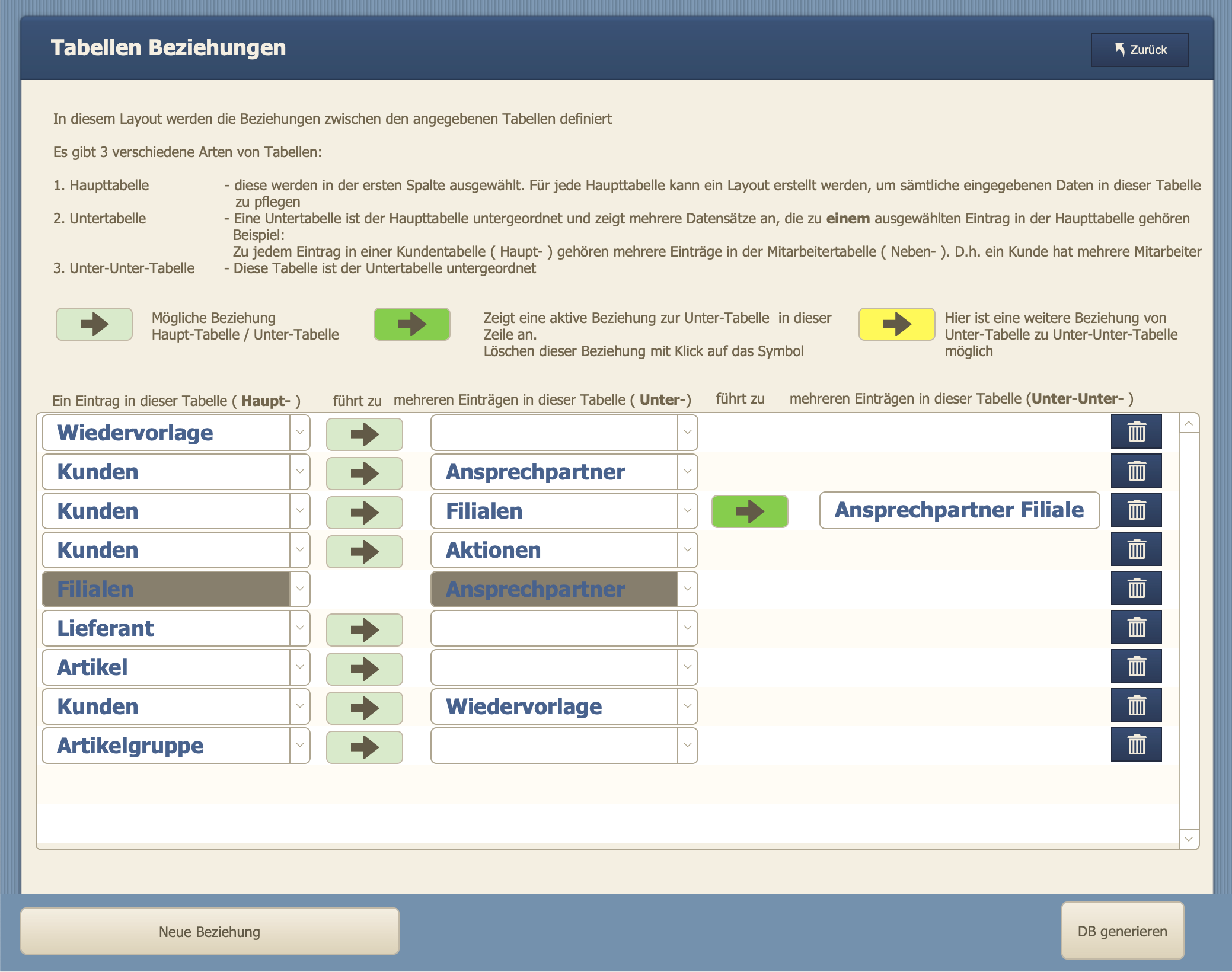Screen dimensions: 1232x972
Task: Click Neue Beziehung button
Action: (x=209, y=932)
